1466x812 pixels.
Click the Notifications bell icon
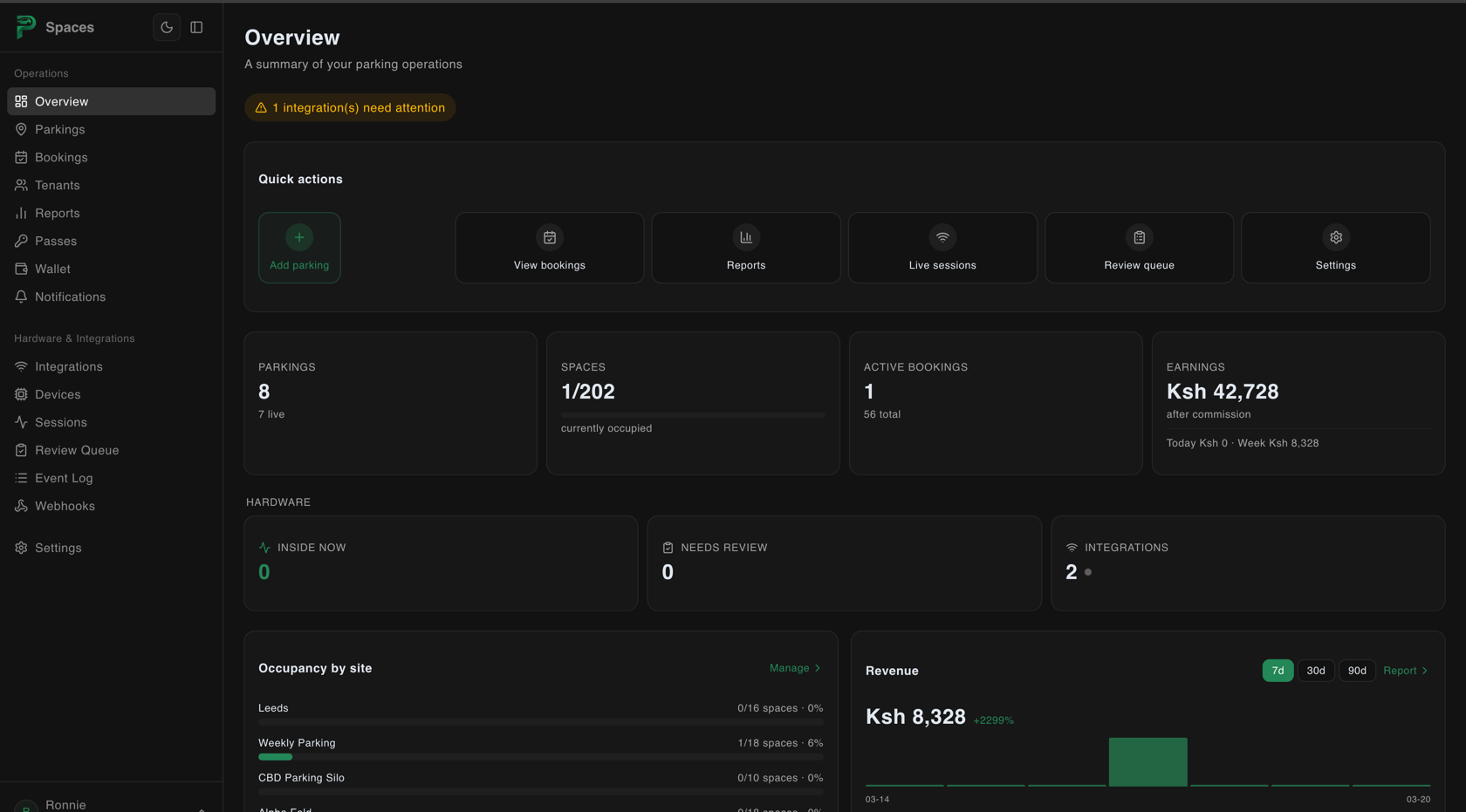tap(21, 297)
